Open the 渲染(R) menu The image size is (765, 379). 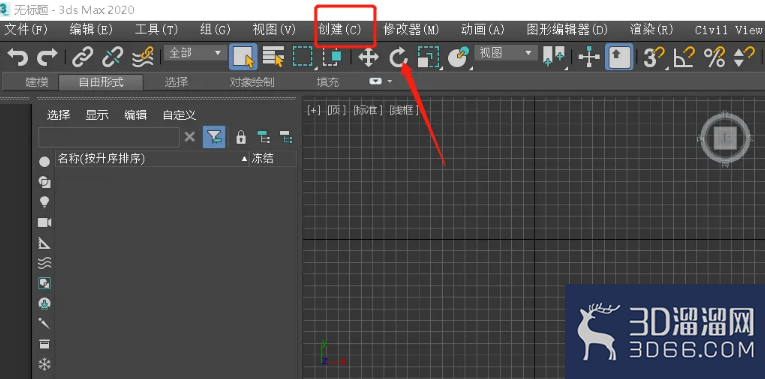coord(651,30)
